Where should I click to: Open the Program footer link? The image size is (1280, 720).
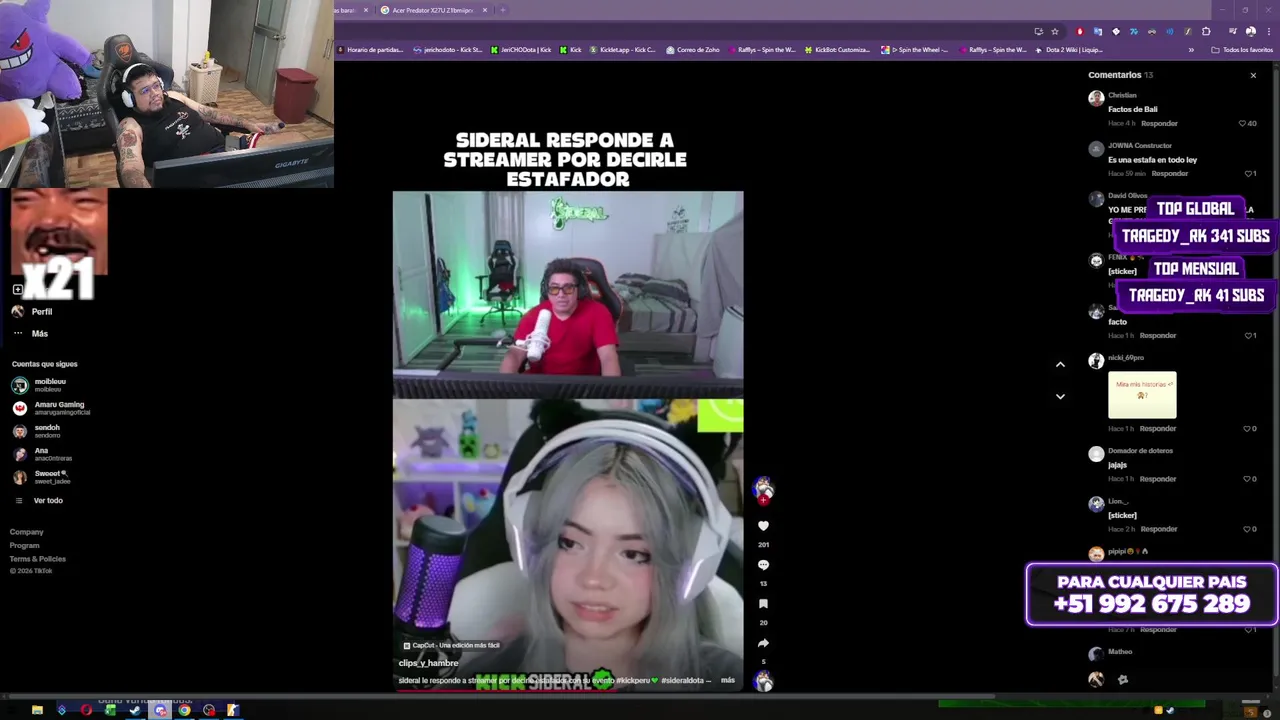click(25, 546)
